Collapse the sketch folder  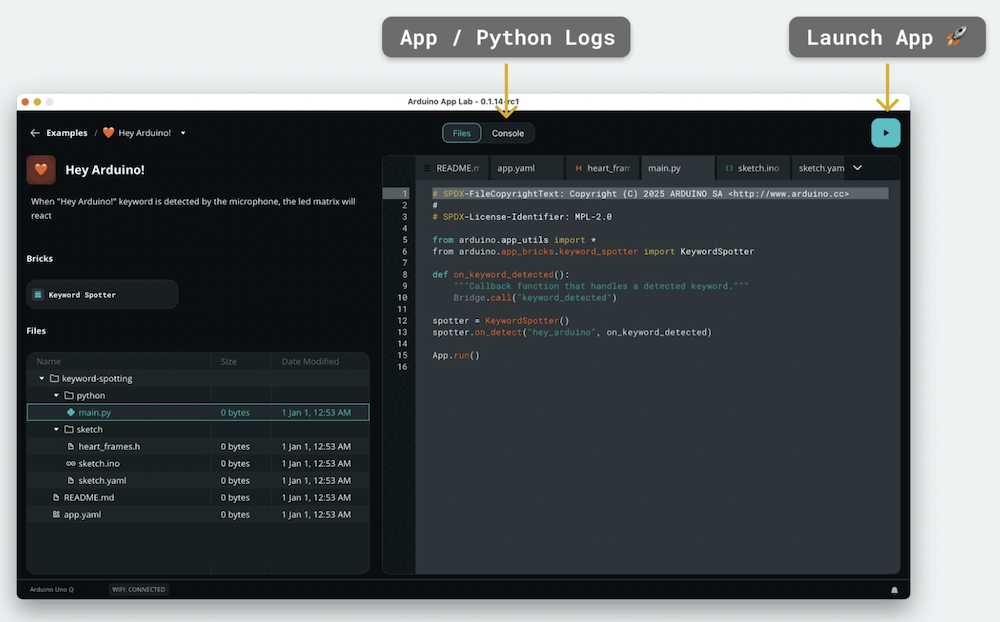click(x=57, y=430)
